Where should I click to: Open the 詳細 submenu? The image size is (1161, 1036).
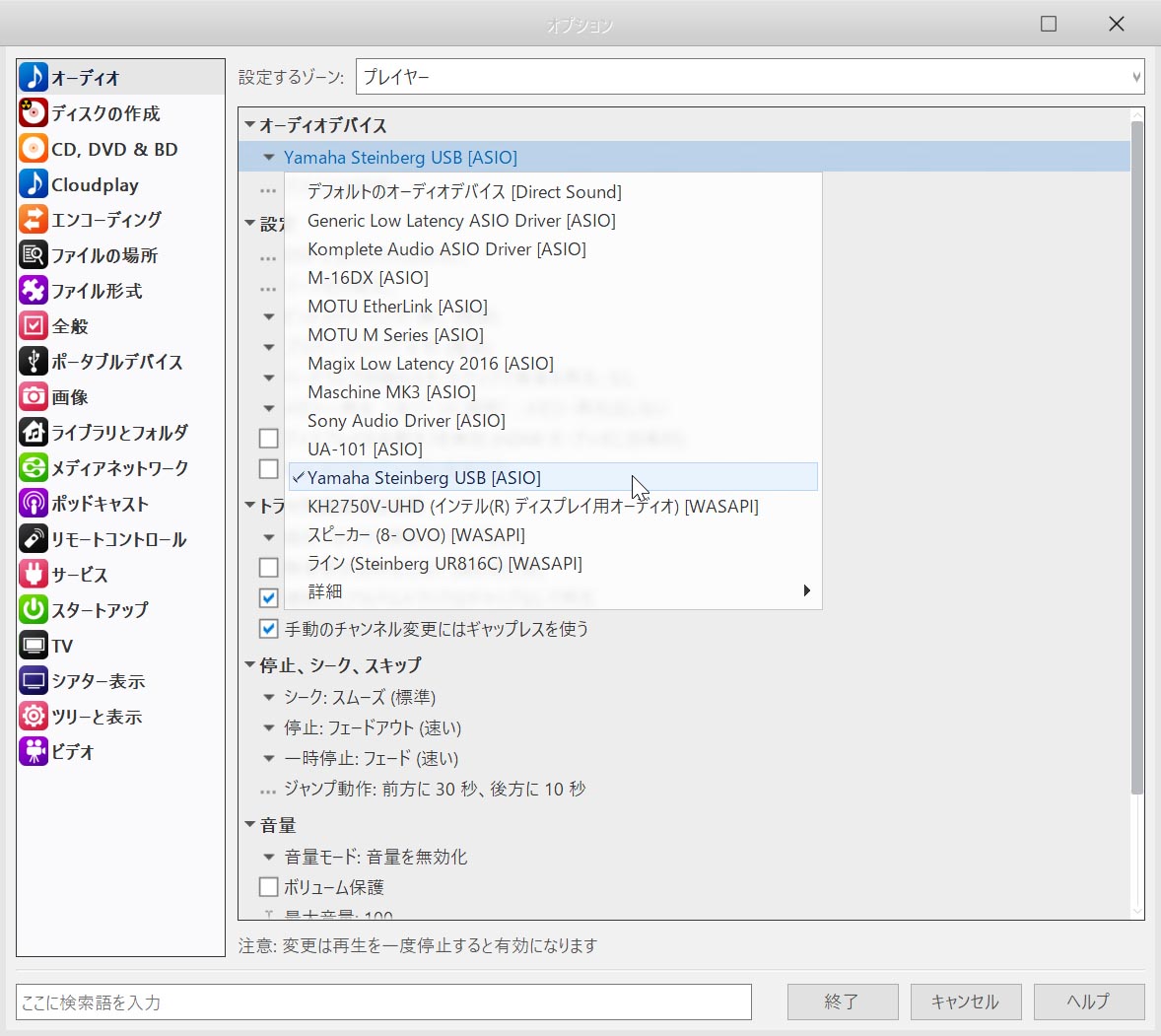click(805, 590)
